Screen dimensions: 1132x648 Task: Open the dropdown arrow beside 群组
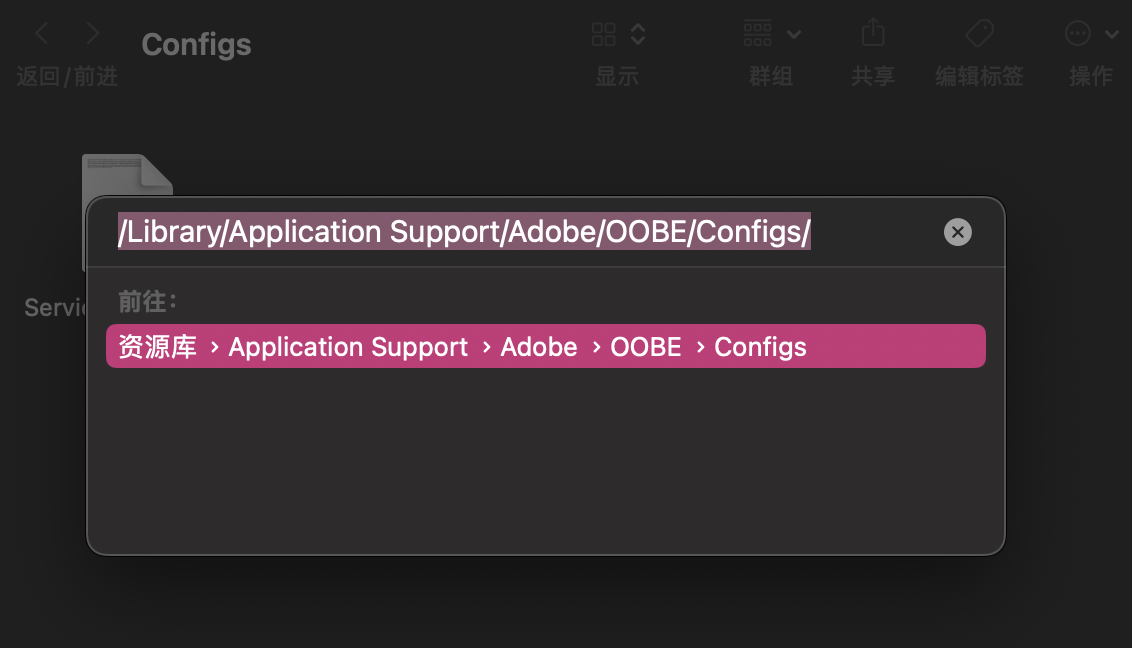point(794,33)
